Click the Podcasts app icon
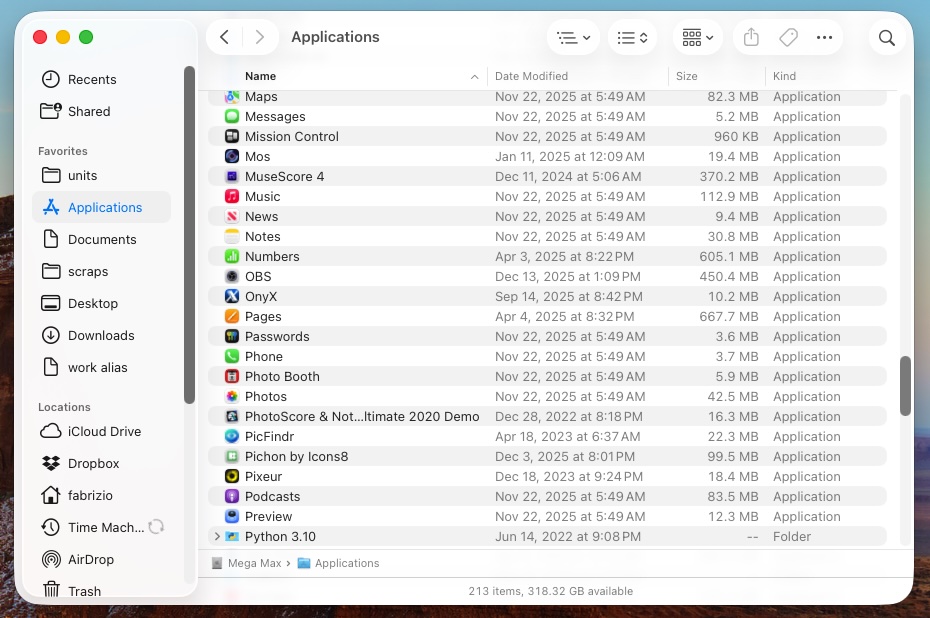The width and height of the screenshot is (930, 618). click(x=232, y=496)
